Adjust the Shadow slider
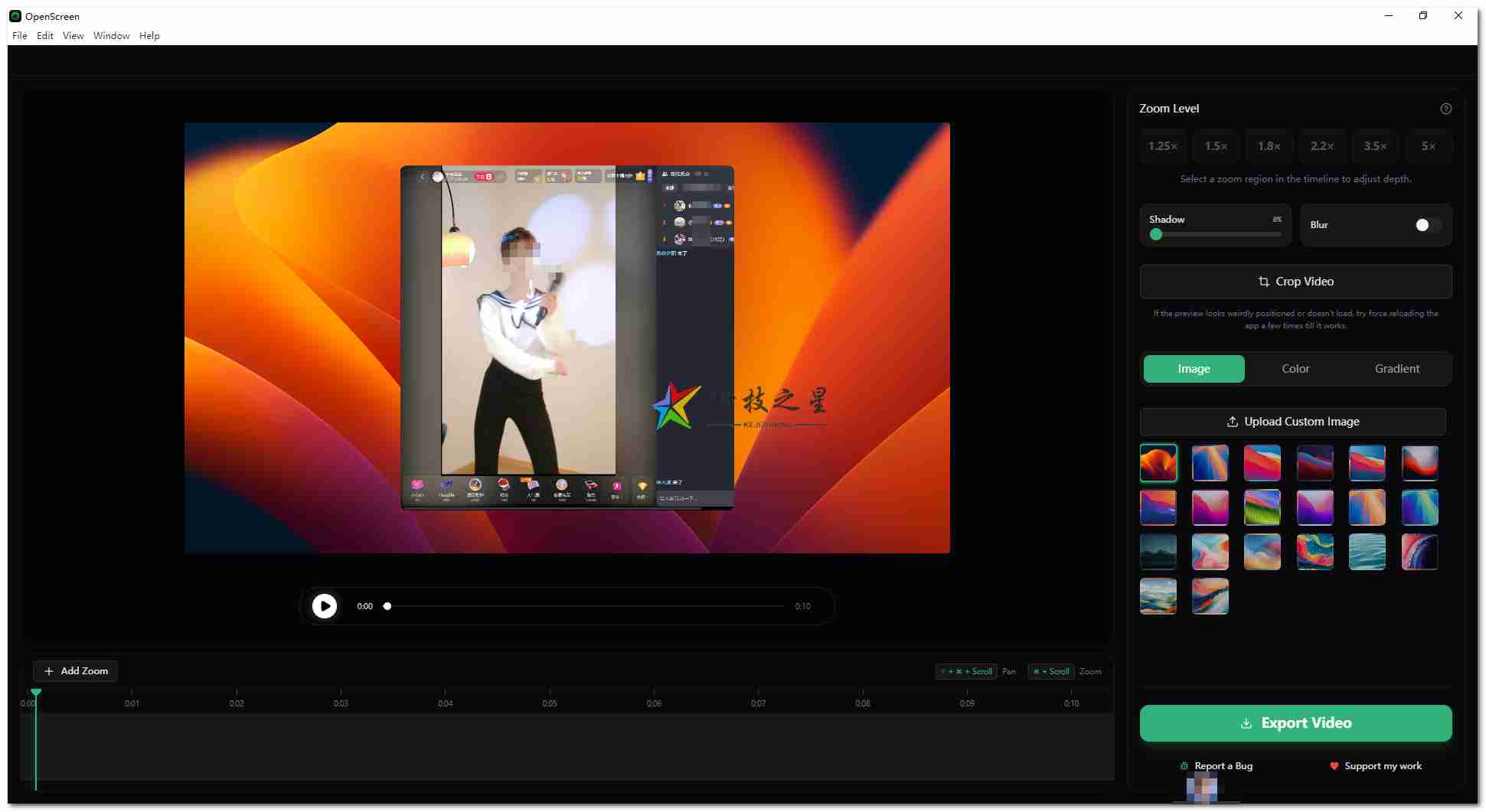 coord(1157,235)
